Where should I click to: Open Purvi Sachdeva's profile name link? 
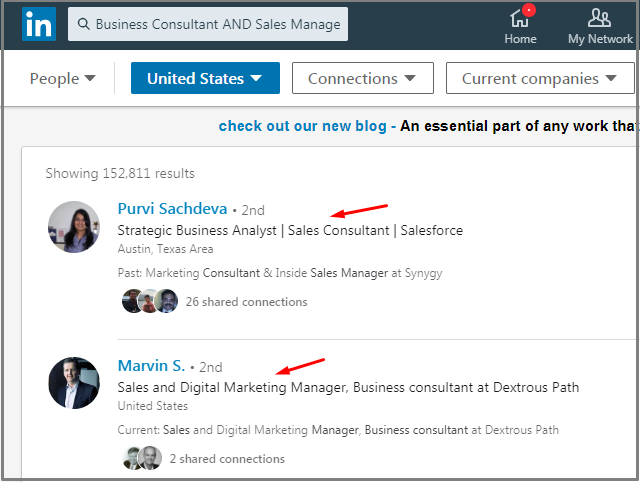172,209
